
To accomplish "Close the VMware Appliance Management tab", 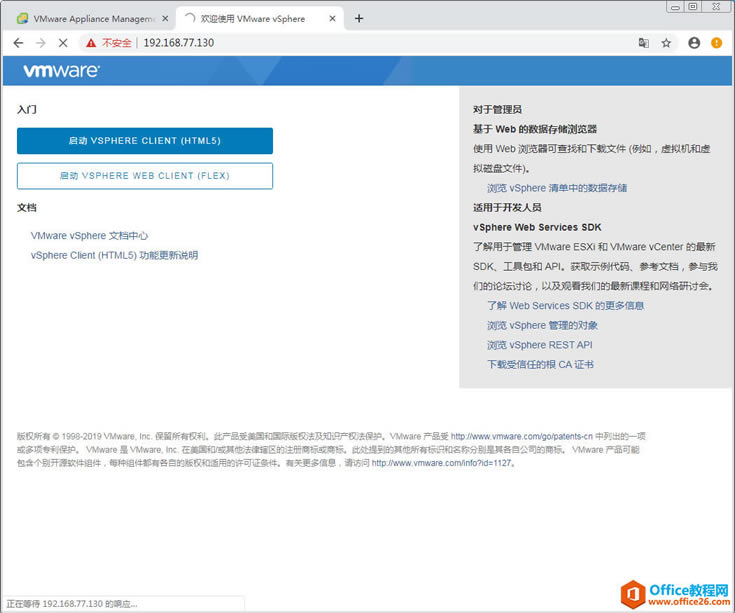I will [x=165, y=19].
